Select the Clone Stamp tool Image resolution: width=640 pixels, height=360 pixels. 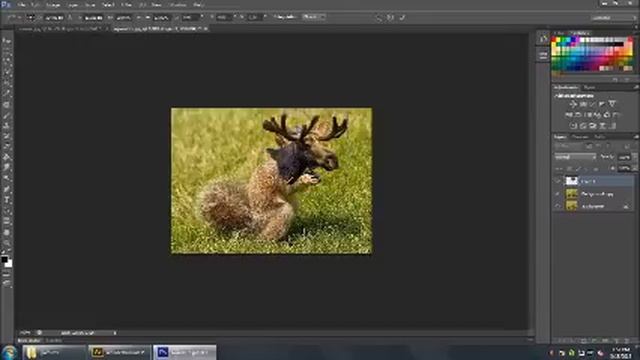7,126
